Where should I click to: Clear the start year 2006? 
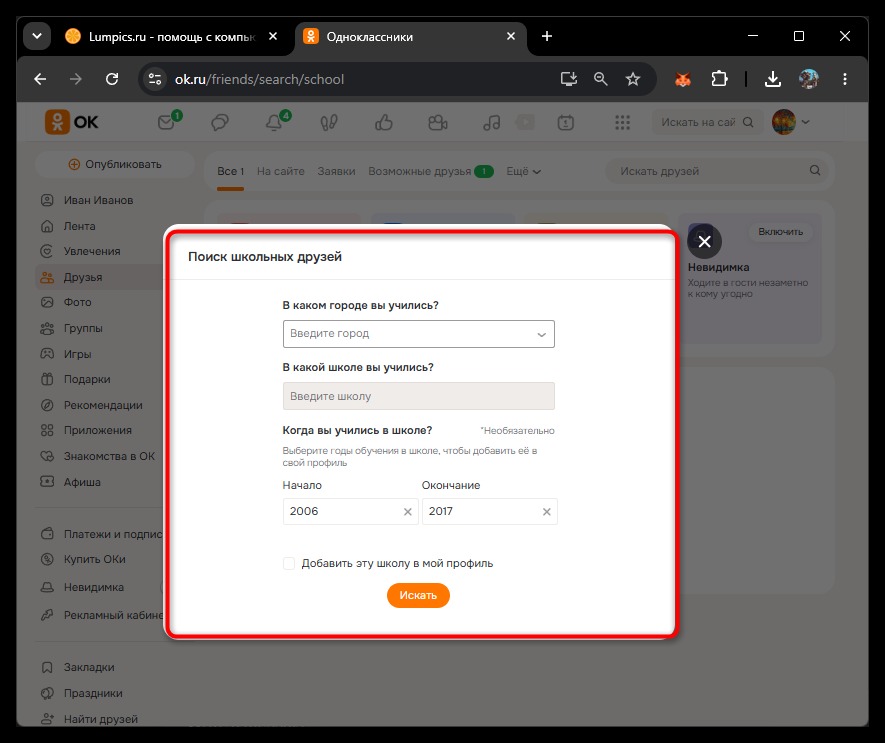pos(408,512)
